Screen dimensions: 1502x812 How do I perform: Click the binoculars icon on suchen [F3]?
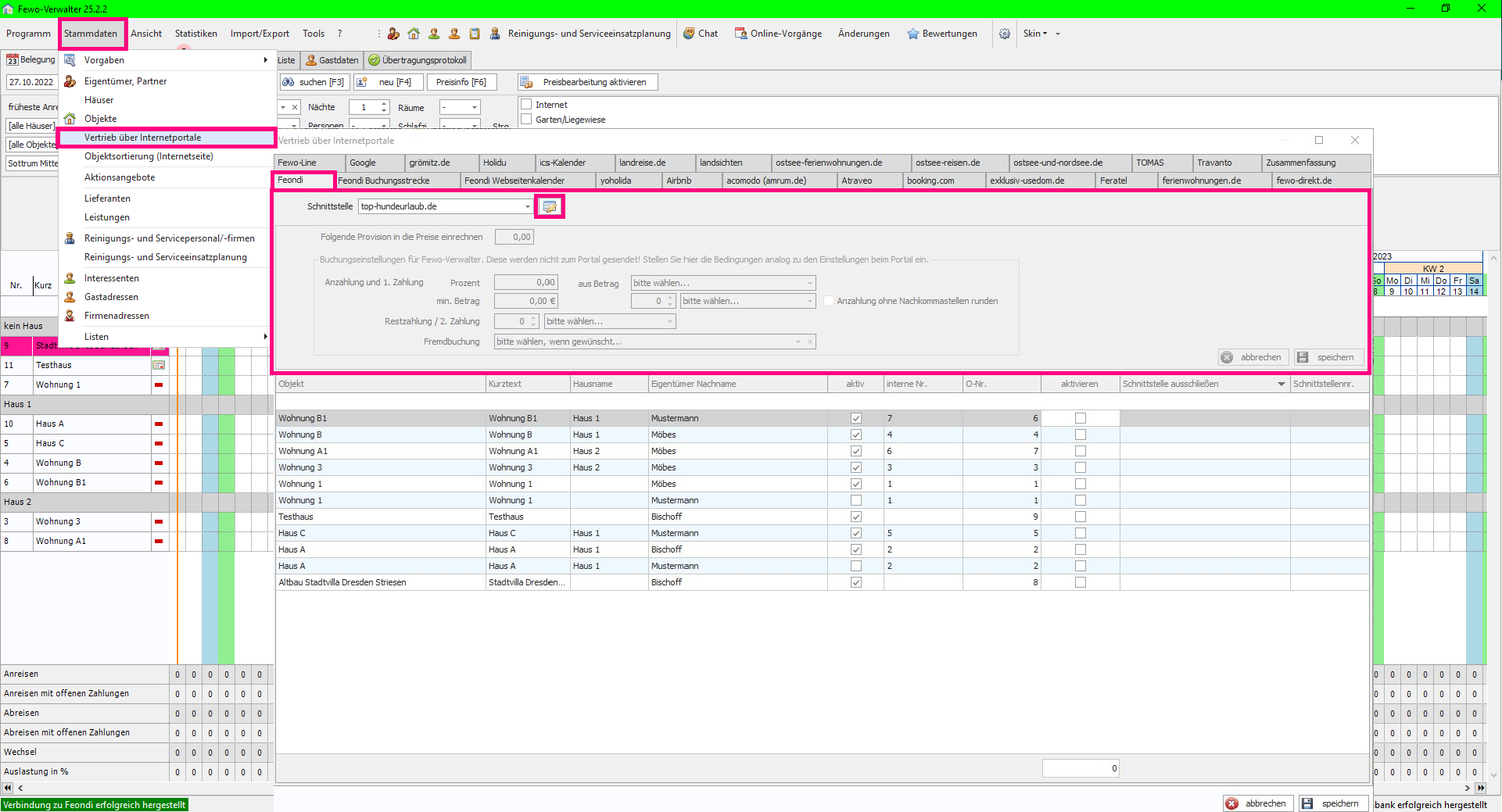point(289,82)
